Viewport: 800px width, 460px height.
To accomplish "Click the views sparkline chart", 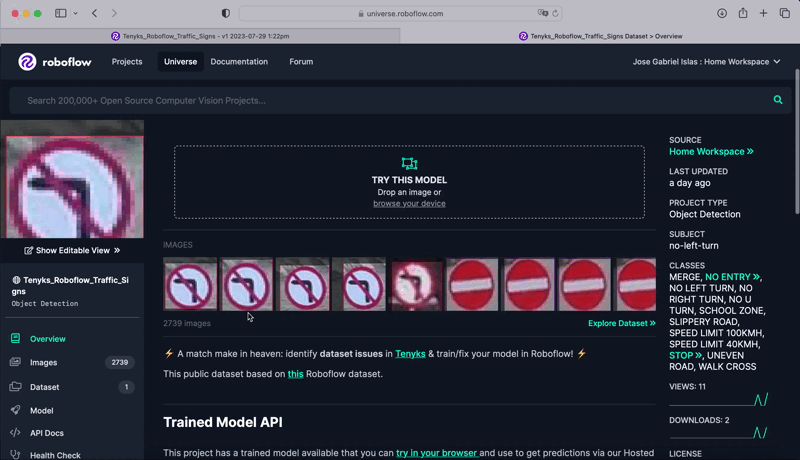I will click(x=718, y=399).
